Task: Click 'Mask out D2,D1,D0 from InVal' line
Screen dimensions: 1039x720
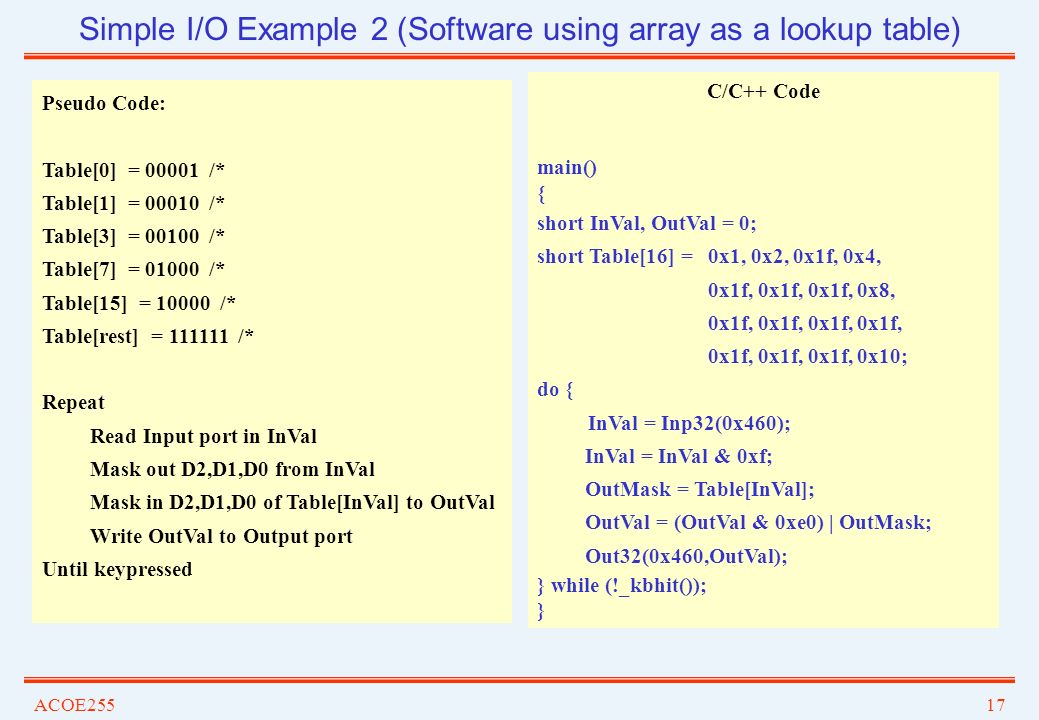Action: coord(233,470)
